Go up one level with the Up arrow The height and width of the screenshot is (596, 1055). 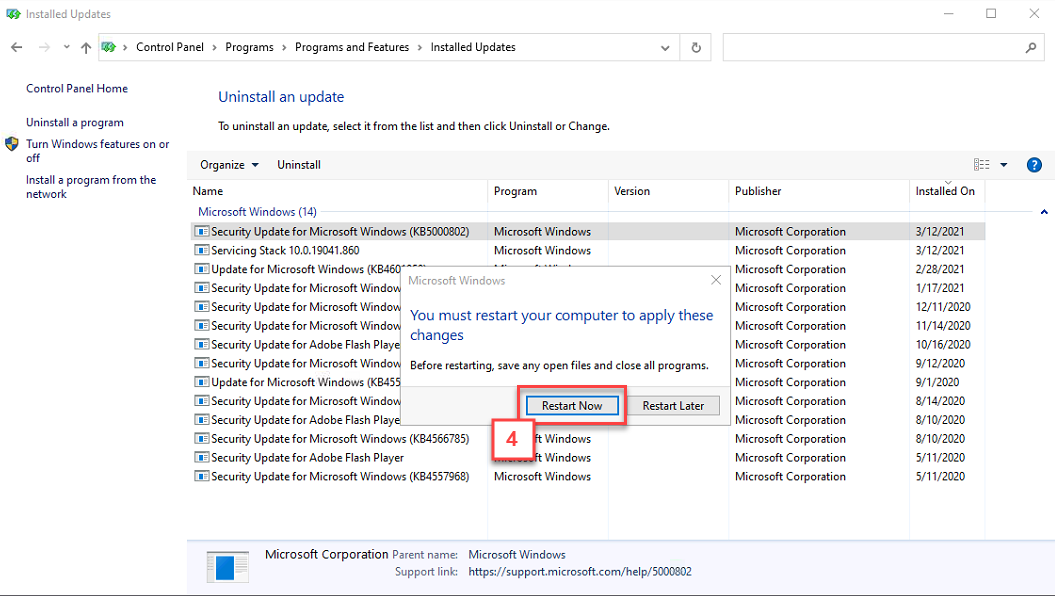tap(85, 47)
